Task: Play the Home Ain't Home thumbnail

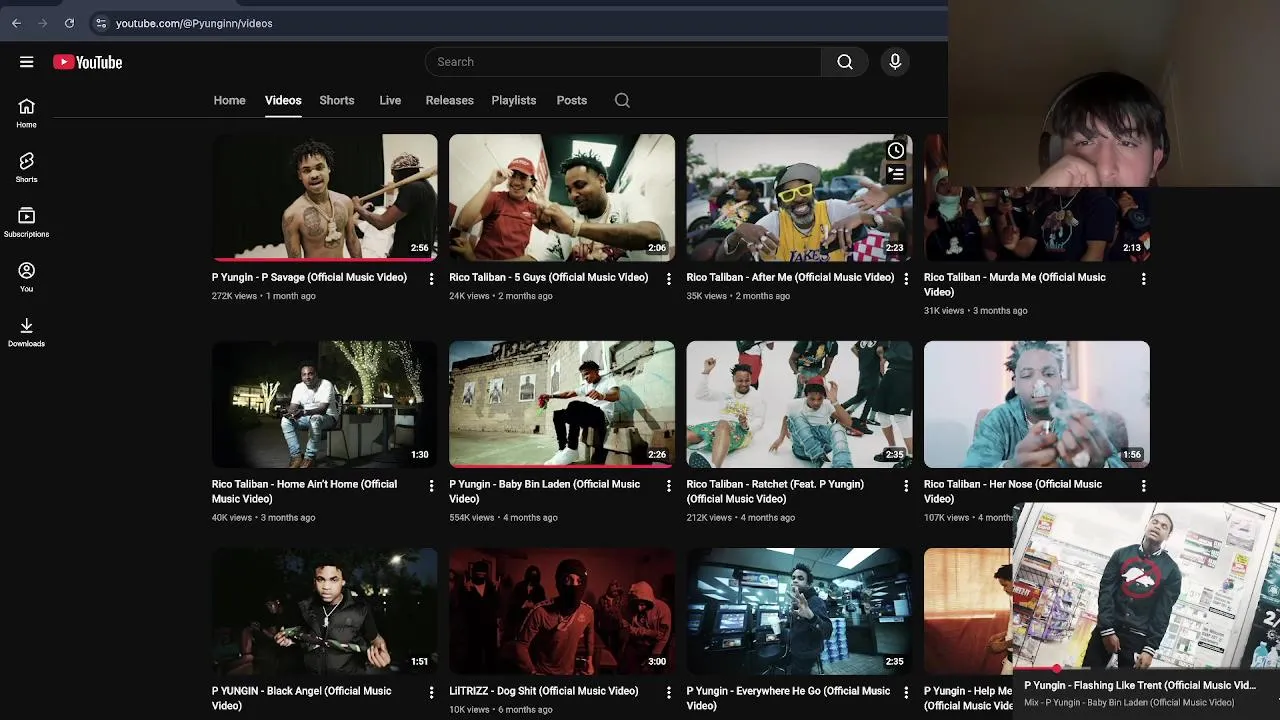Action: click(325, 404)
